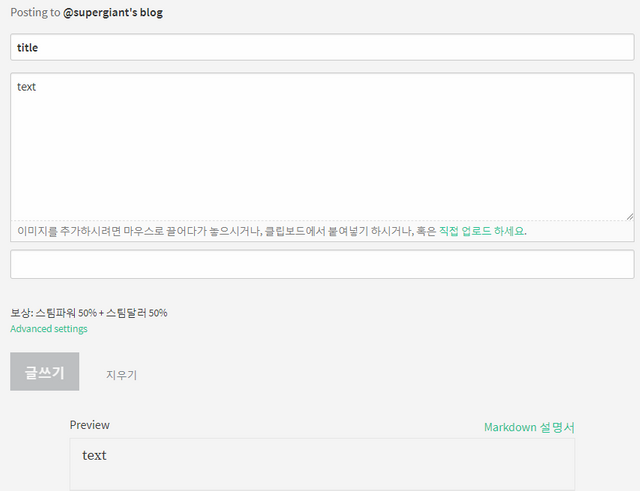Open the 직접 업로드 하세요 upload link
Viewport: 640px width, 491px height.
coord(482,231)
